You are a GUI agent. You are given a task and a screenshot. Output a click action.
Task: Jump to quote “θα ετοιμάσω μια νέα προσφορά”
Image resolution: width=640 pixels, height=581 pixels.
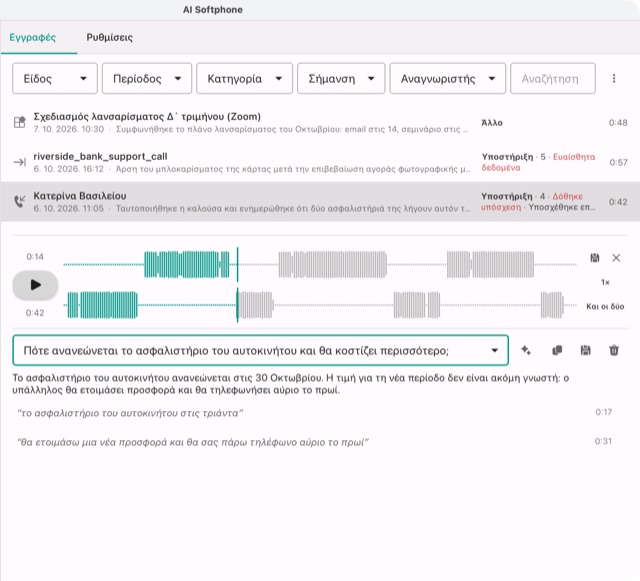tap(193, 442)
